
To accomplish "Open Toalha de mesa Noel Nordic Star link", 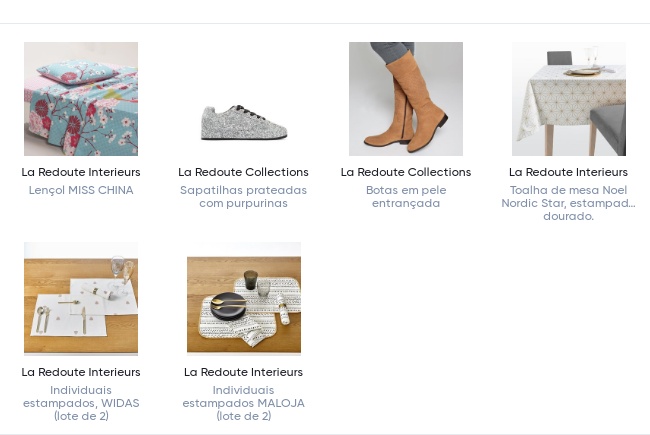I will pyautogui.click(x=569, y=203).
